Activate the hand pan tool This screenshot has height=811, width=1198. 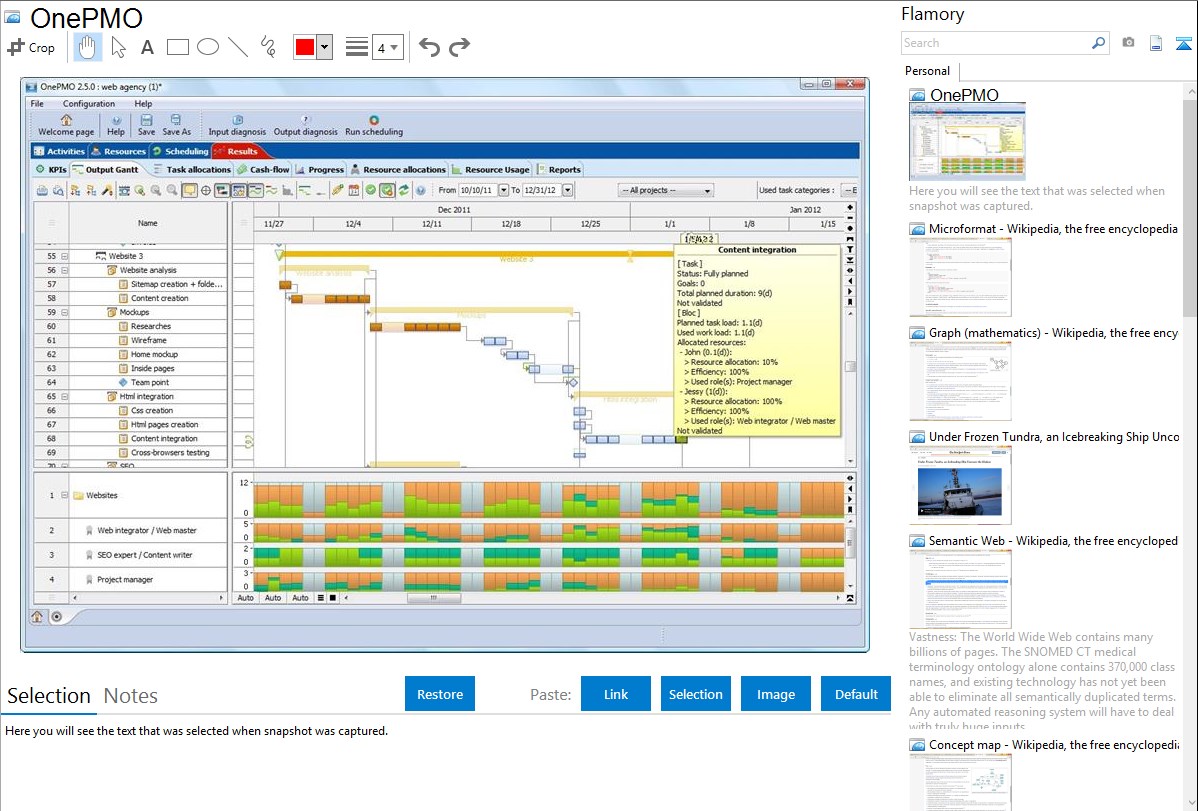point(87,47)
